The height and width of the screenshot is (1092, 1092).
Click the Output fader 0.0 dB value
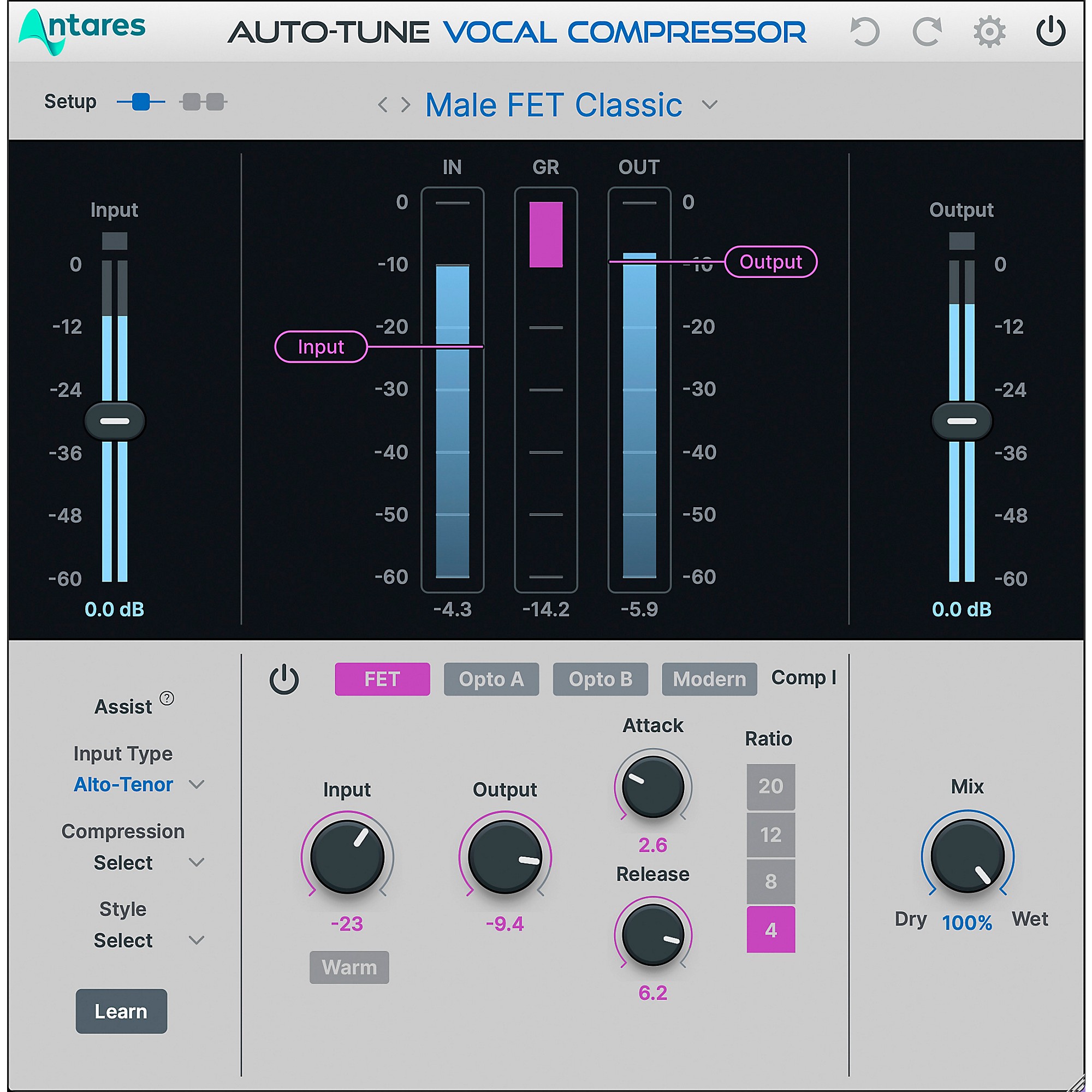click(x=962, y=609)
